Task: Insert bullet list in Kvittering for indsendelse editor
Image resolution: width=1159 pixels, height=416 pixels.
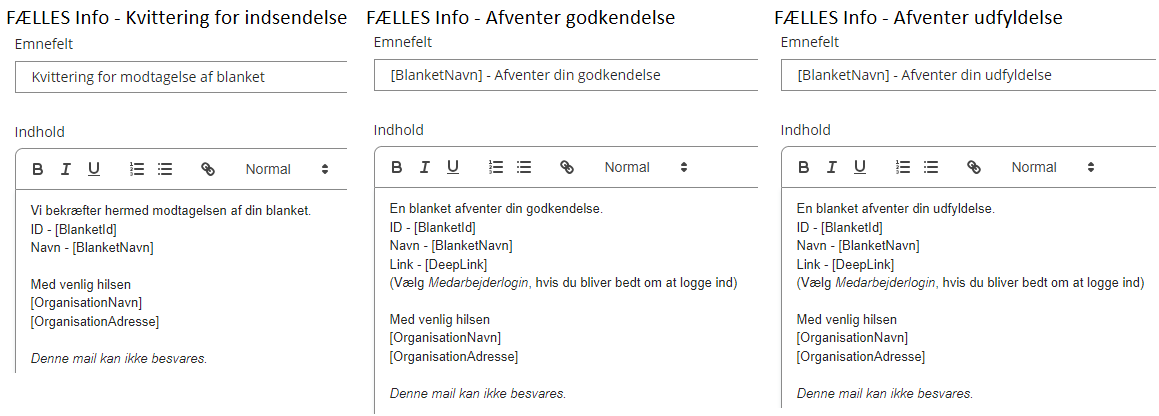Action: [165, 169]
